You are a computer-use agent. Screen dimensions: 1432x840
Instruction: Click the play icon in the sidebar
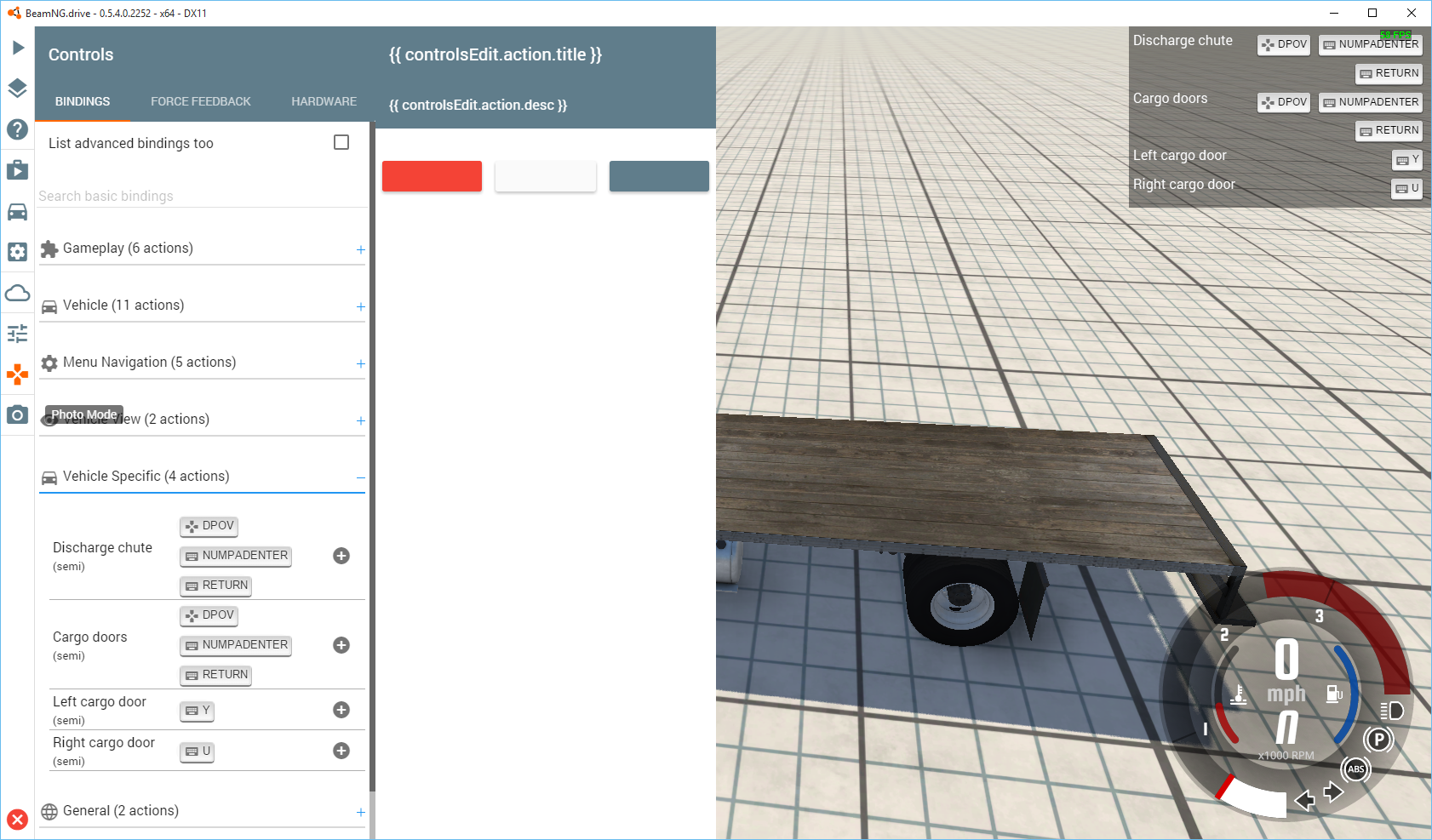coord(18,48)
